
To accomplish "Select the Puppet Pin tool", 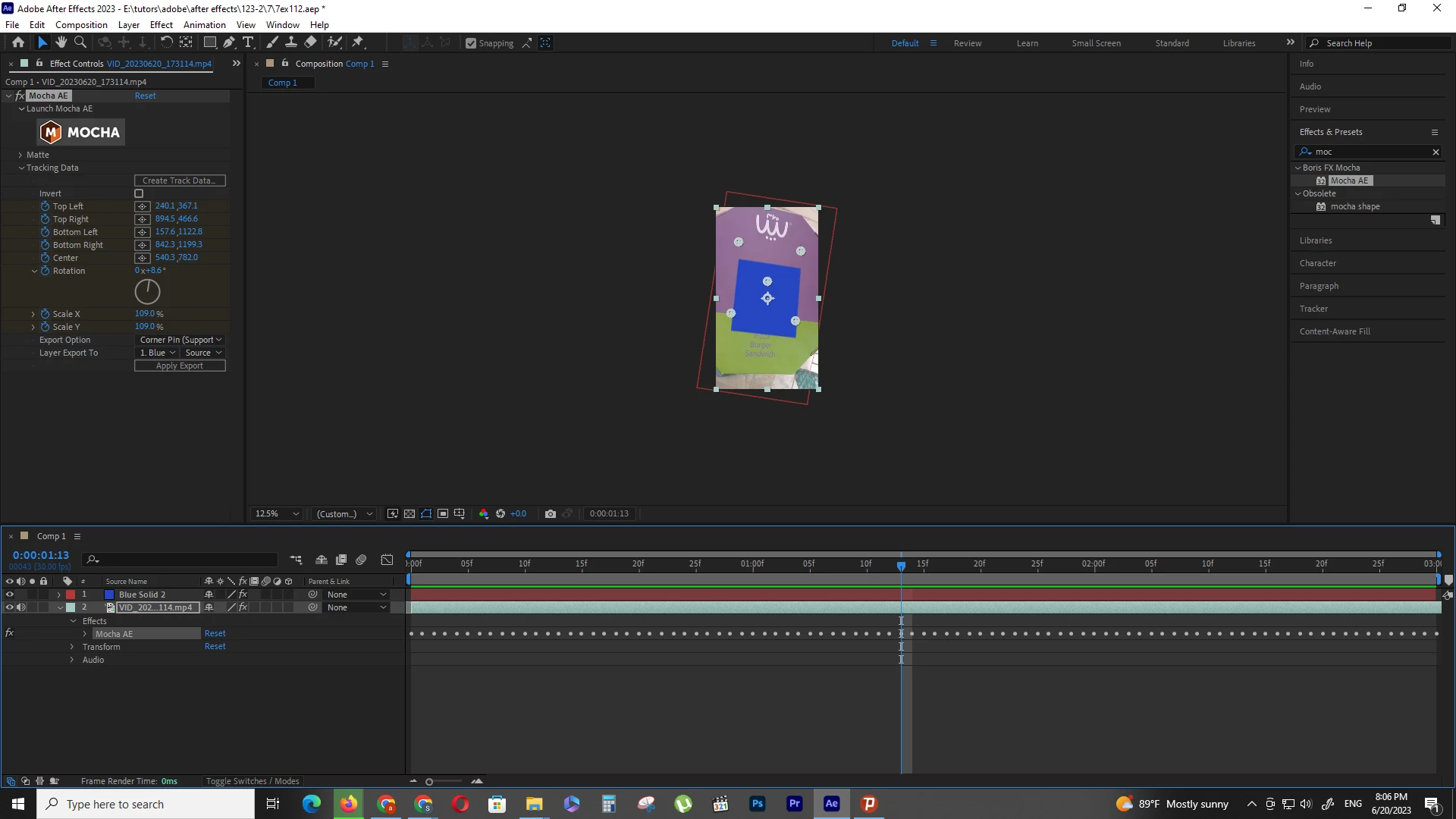I will click(358, 42).
